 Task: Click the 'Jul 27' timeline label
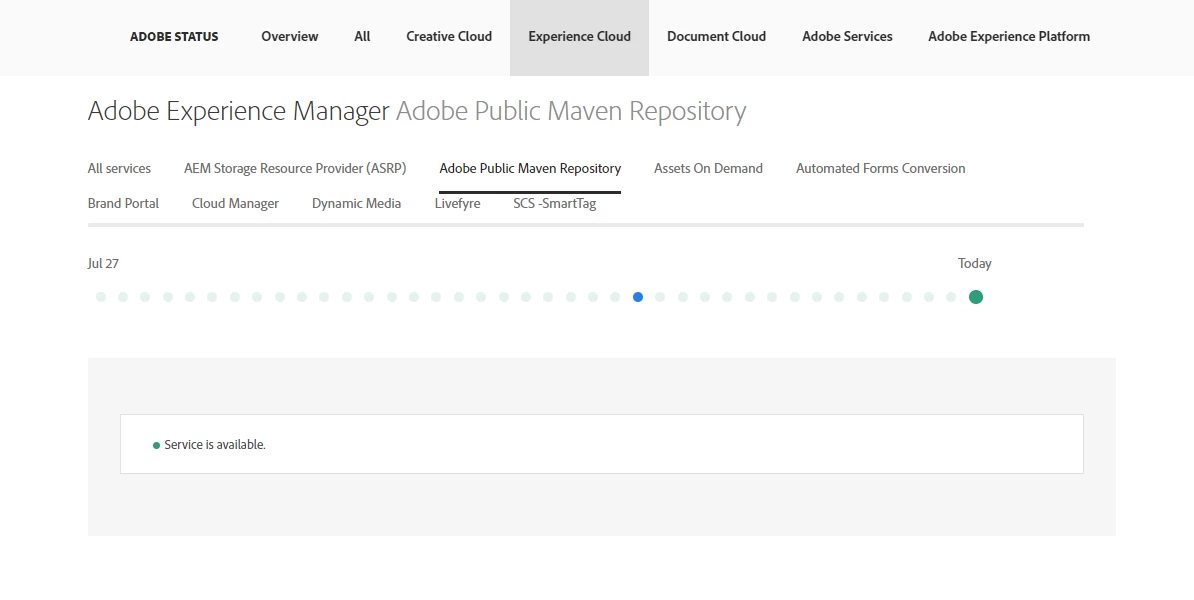[x=103, y=263]
